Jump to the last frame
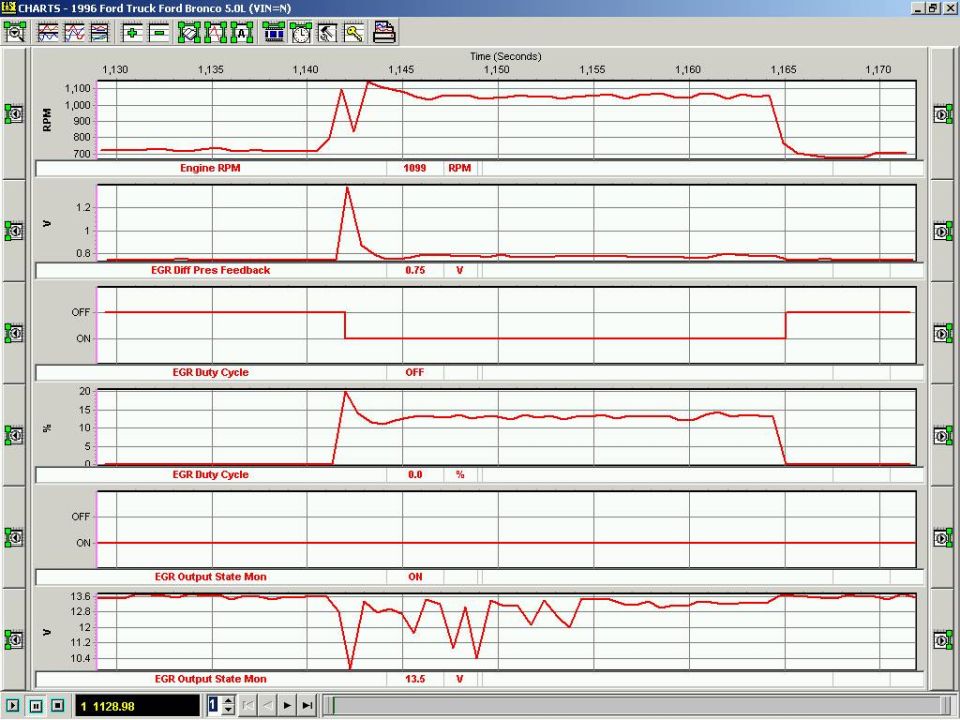960x720 pixels. pyautogui.click(x=307, y=705)
